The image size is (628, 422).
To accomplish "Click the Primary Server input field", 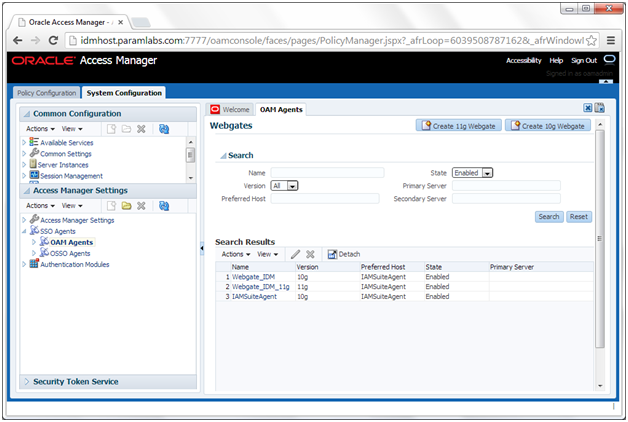I will (x=506, y=186).
